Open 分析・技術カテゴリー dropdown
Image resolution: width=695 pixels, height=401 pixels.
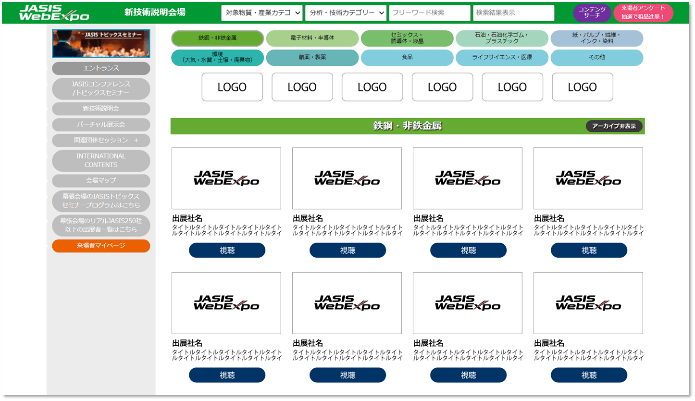pos(346,13)
